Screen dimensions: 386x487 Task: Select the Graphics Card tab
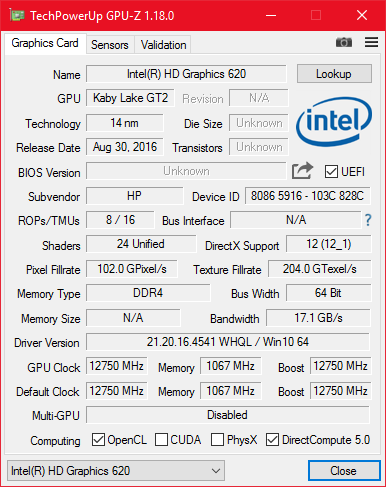[x=45, y=43]
